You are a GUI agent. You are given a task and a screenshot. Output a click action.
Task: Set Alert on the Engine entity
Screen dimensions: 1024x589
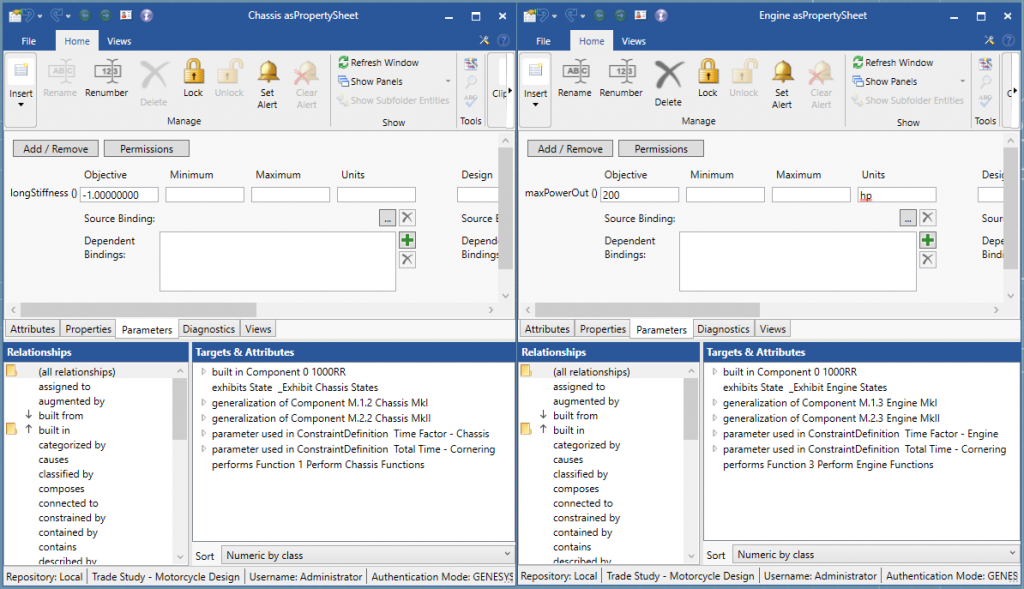(781, 80)
